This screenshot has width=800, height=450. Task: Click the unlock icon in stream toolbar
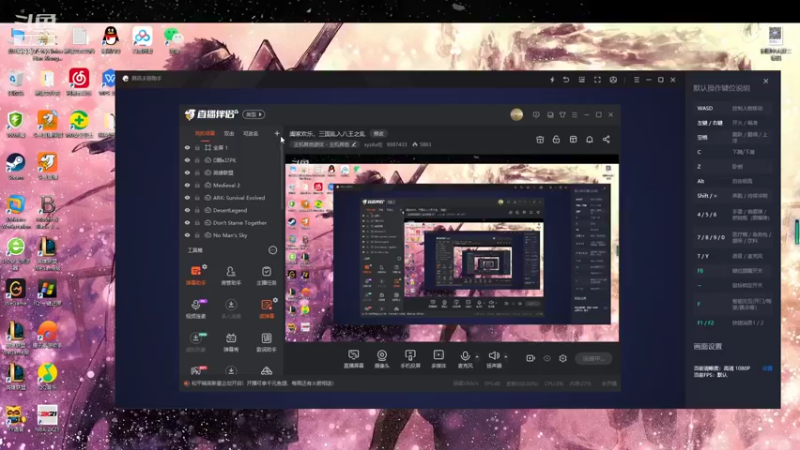[556, 139]
